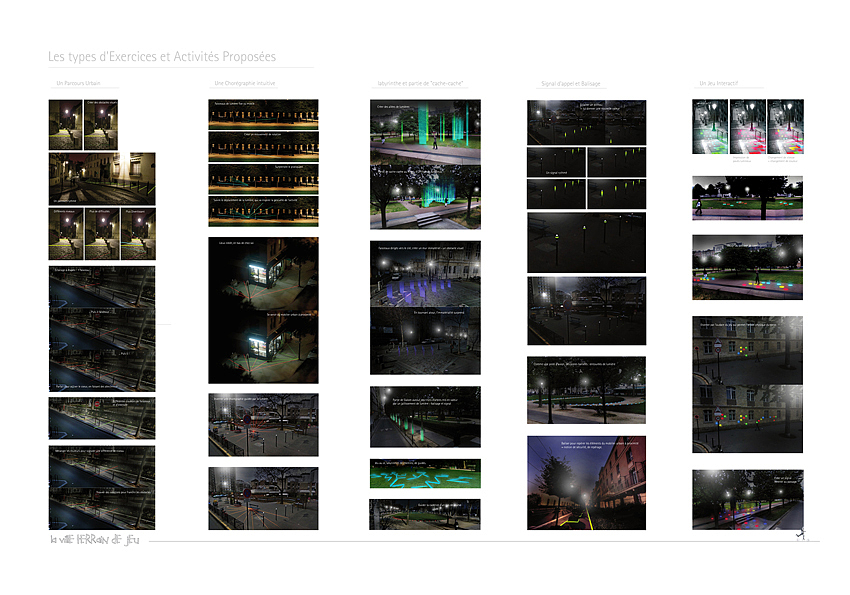Open fourth facade strip with green light line

[263, 211]
